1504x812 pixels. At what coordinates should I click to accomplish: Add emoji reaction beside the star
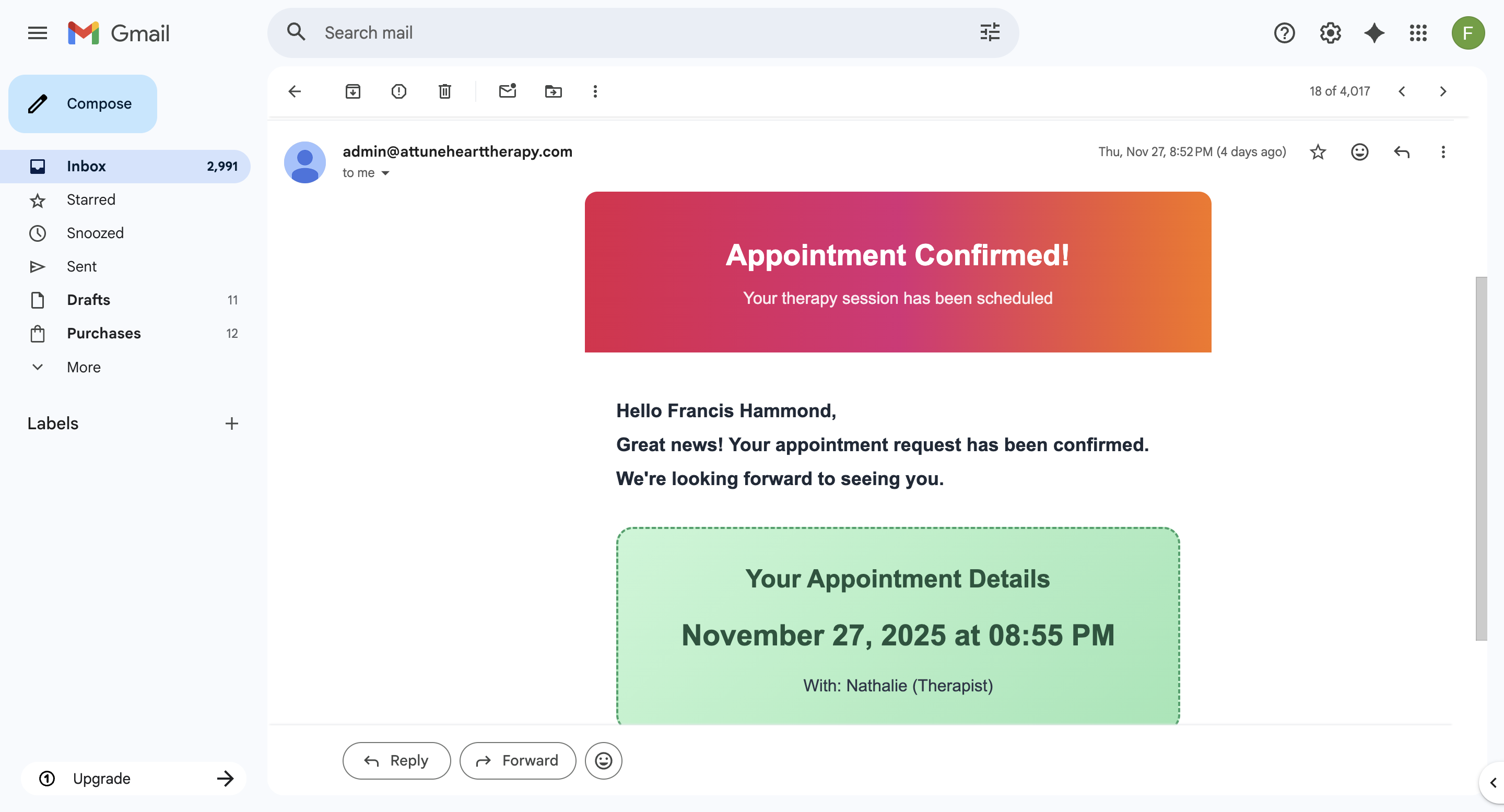pyautogui.click(x=1359, y=152)
